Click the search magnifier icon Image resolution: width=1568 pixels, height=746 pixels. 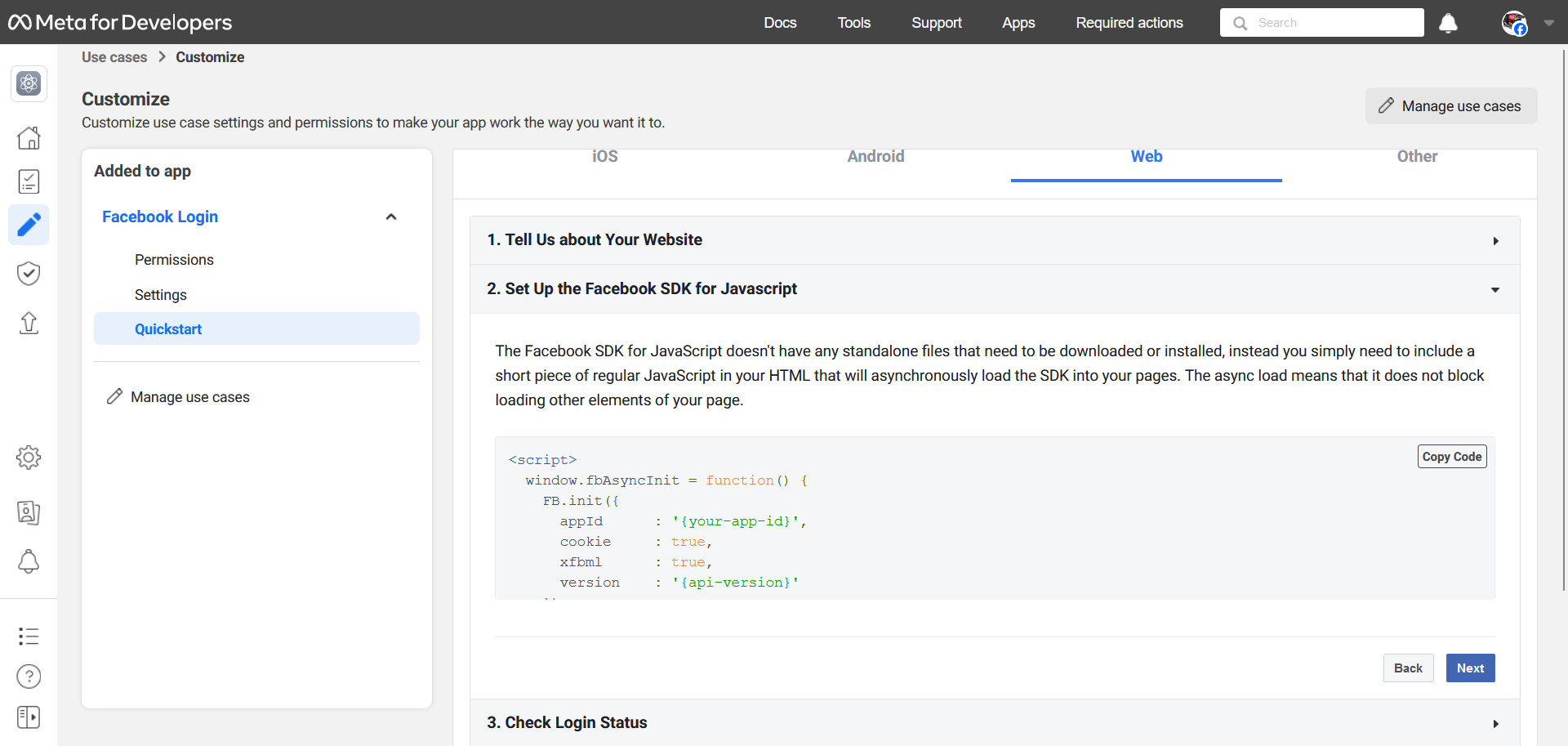coord(1241,23)
